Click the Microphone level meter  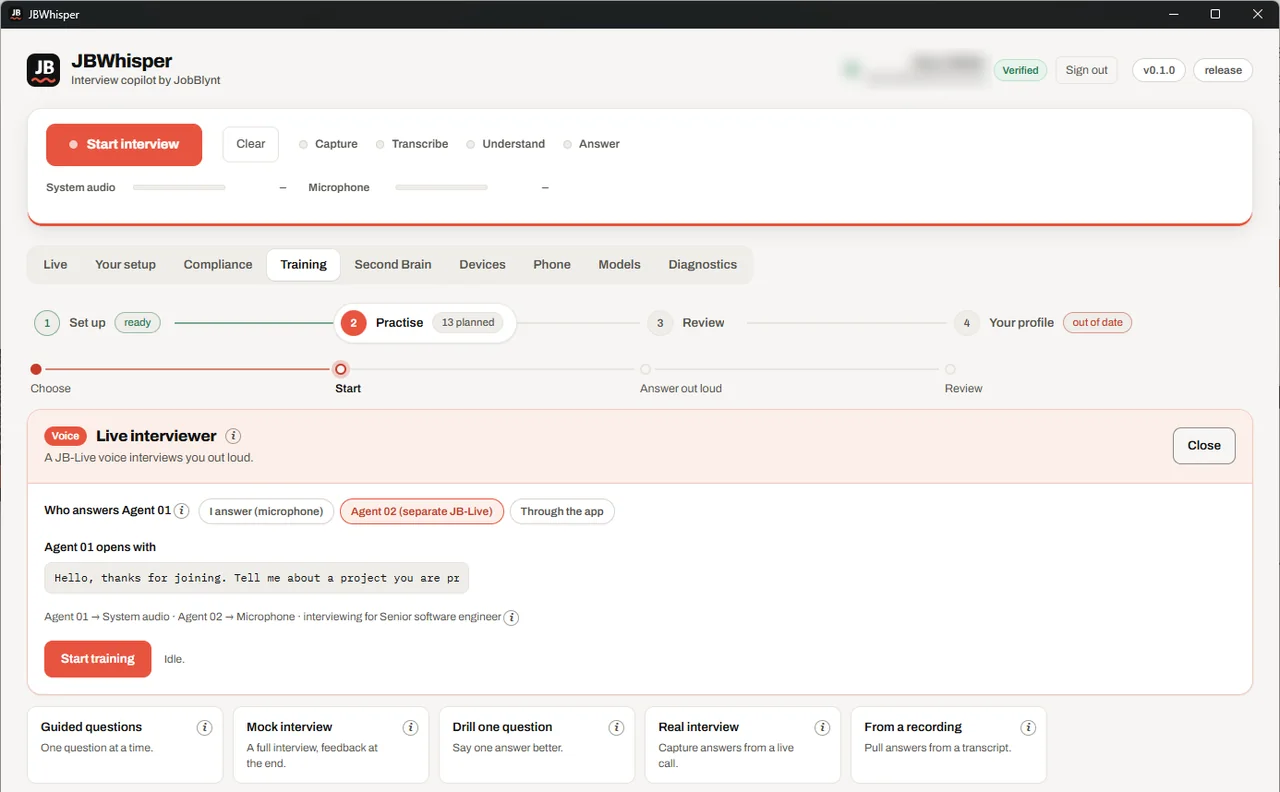[x=441, y=187]
